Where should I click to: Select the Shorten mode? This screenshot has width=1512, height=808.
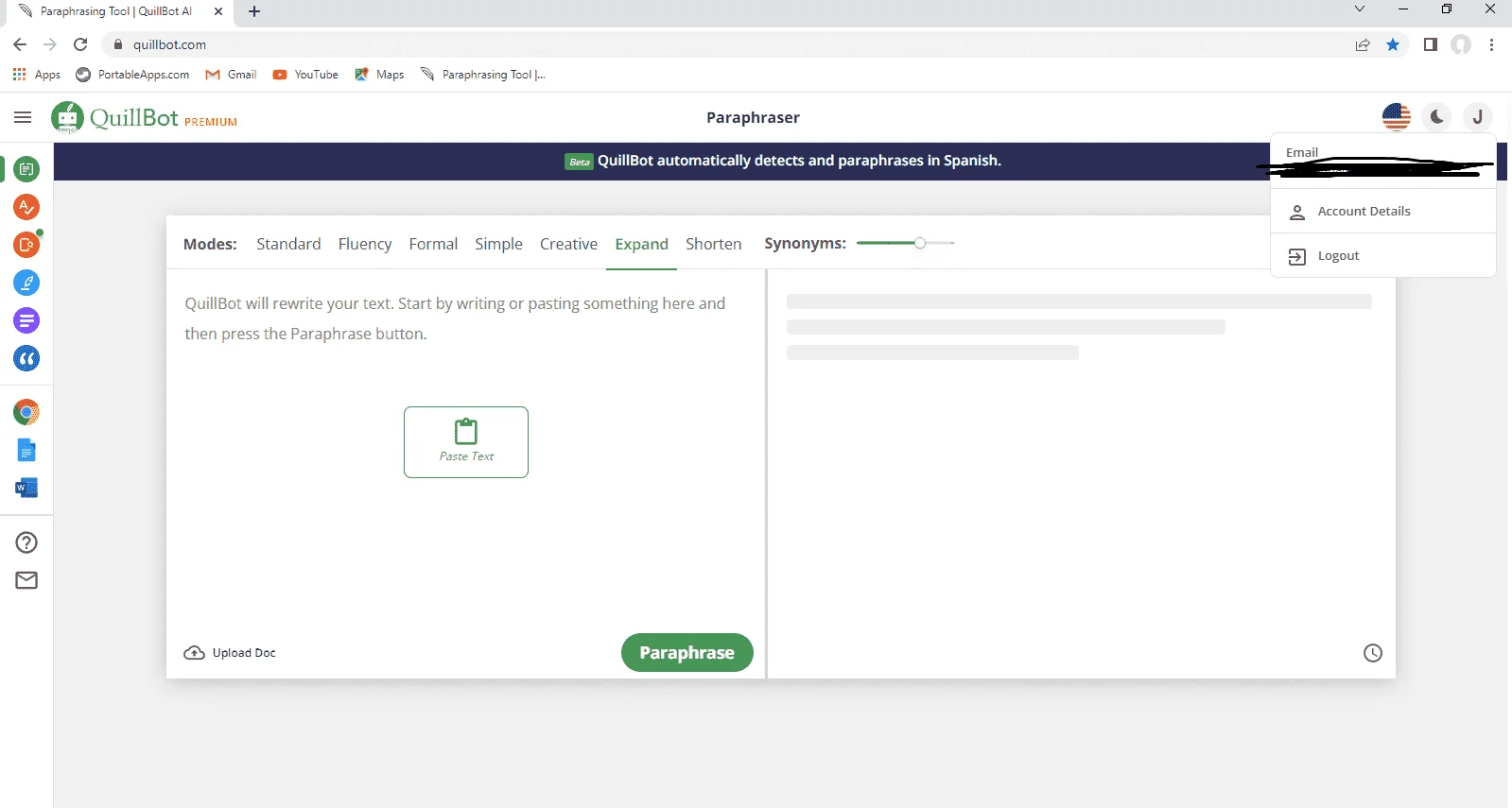(713, 244)
